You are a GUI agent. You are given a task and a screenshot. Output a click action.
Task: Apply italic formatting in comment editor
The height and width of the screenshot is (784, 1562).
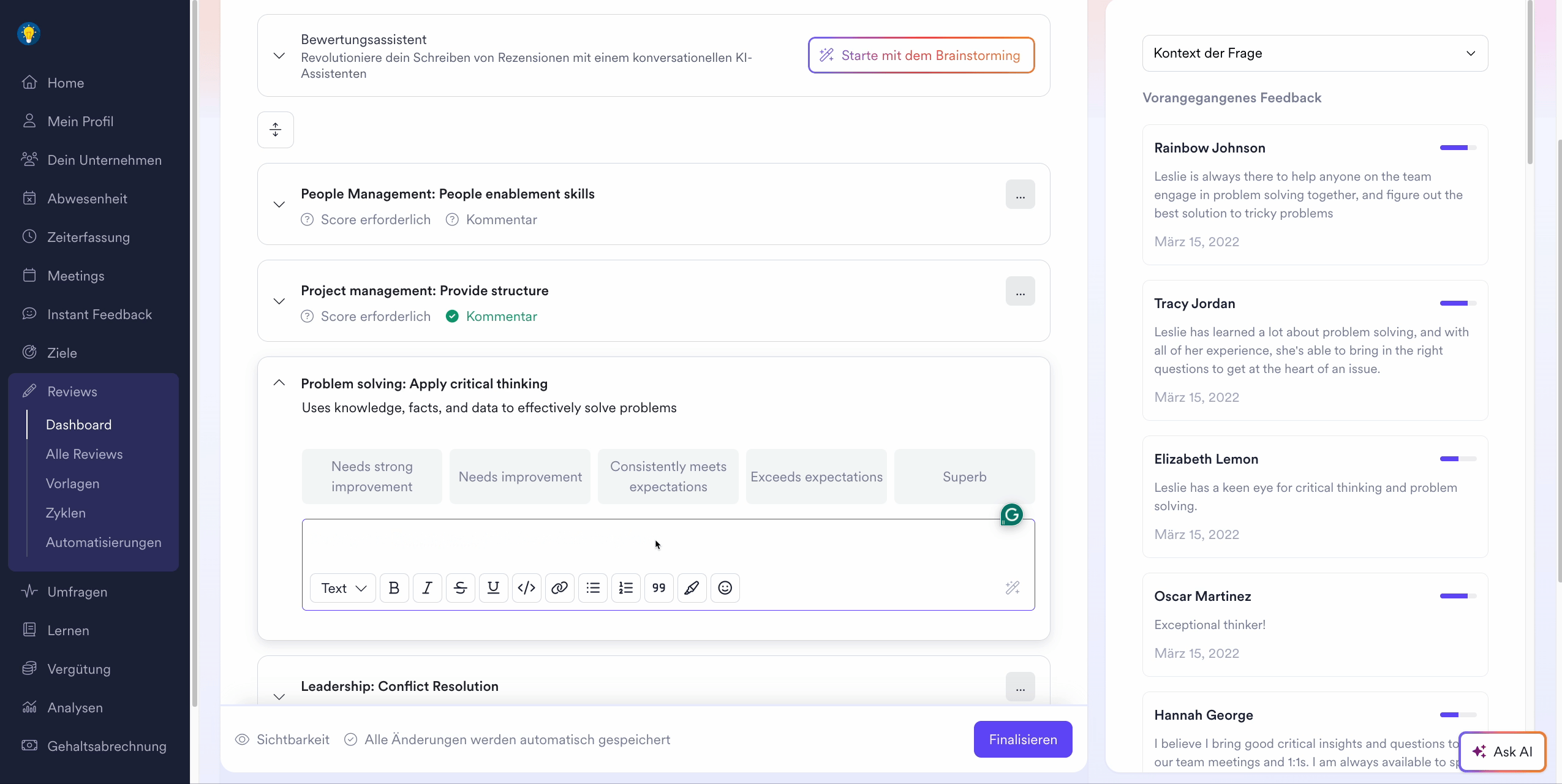point(427,588)
